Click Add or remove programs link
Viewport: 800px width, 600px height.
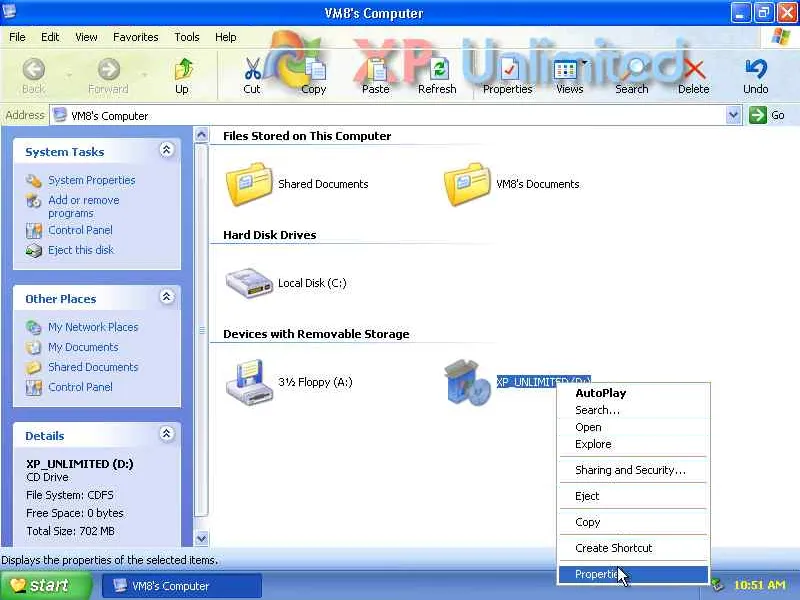coord(84,207)
